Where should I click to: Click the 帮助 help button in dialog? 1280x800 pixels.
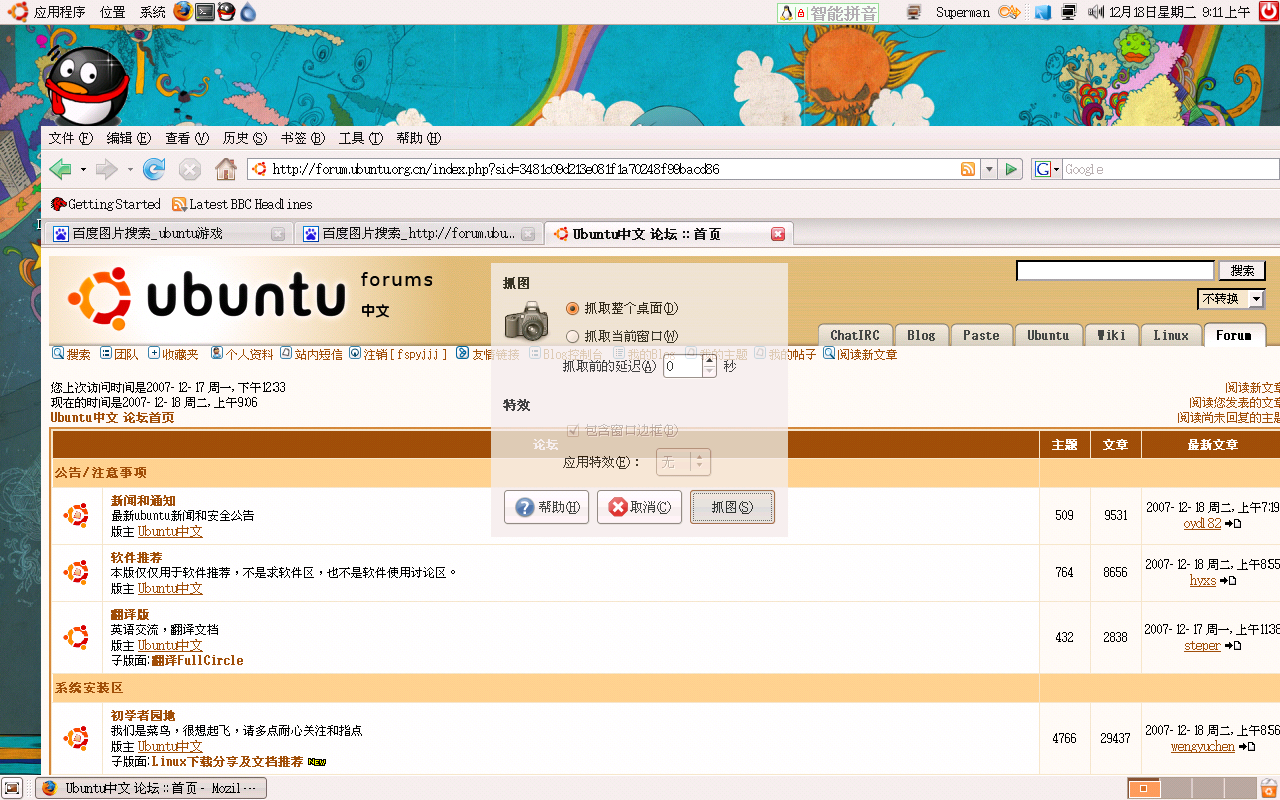click(546, 507)
